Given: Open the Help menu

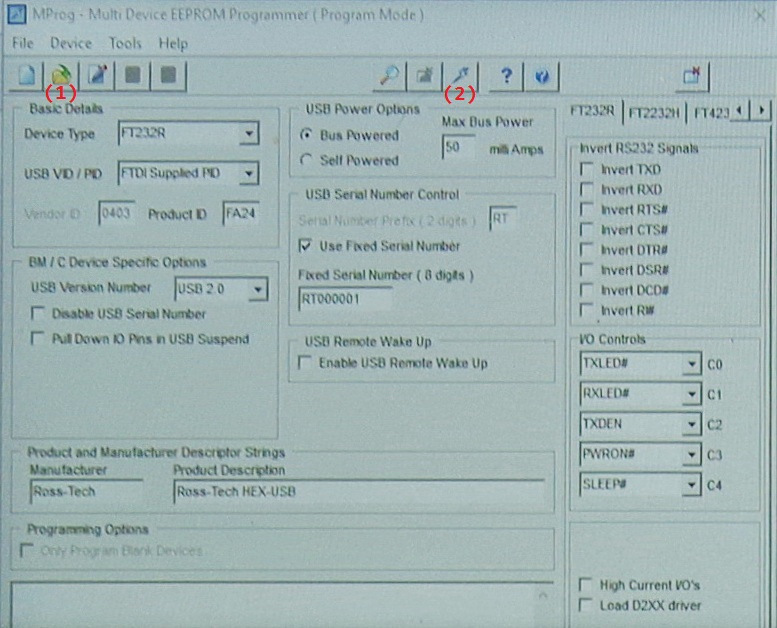Looking at the screenshot, I should 173,43.
